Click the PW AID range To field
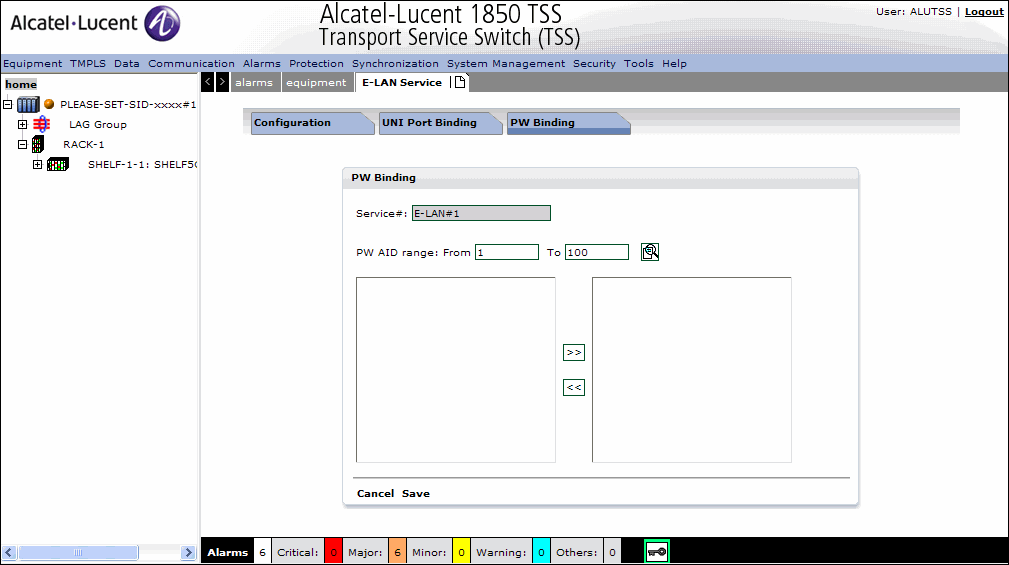 click(597, 252)
